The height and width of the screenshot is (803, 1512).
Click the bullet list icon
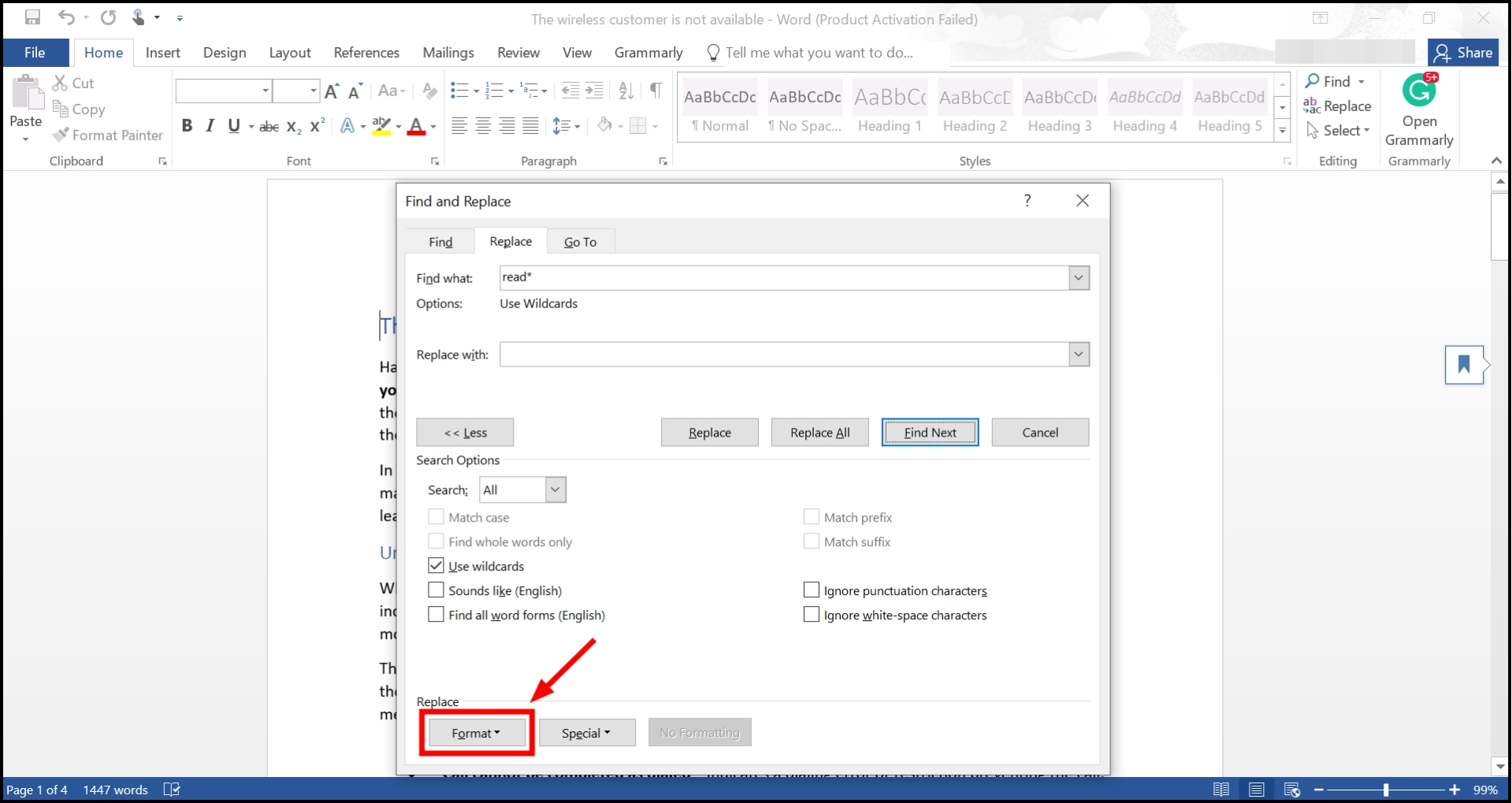(x=459, y=91)
